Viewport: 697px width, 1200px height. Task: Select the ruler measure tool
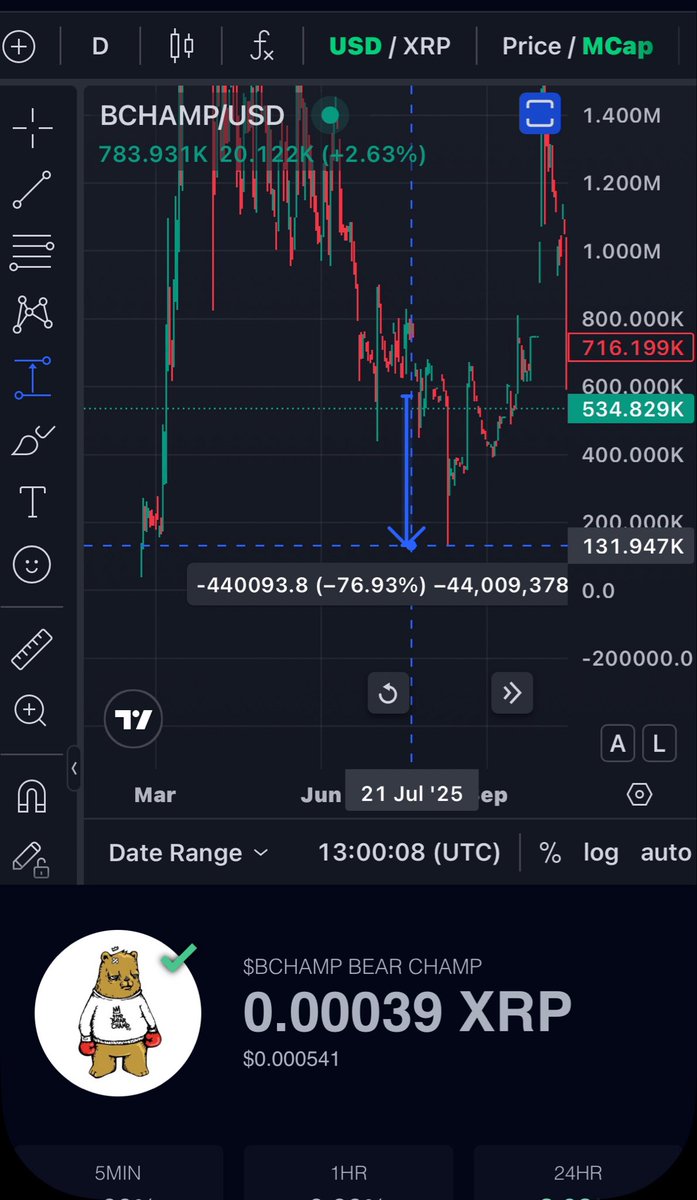pos(32,649)
